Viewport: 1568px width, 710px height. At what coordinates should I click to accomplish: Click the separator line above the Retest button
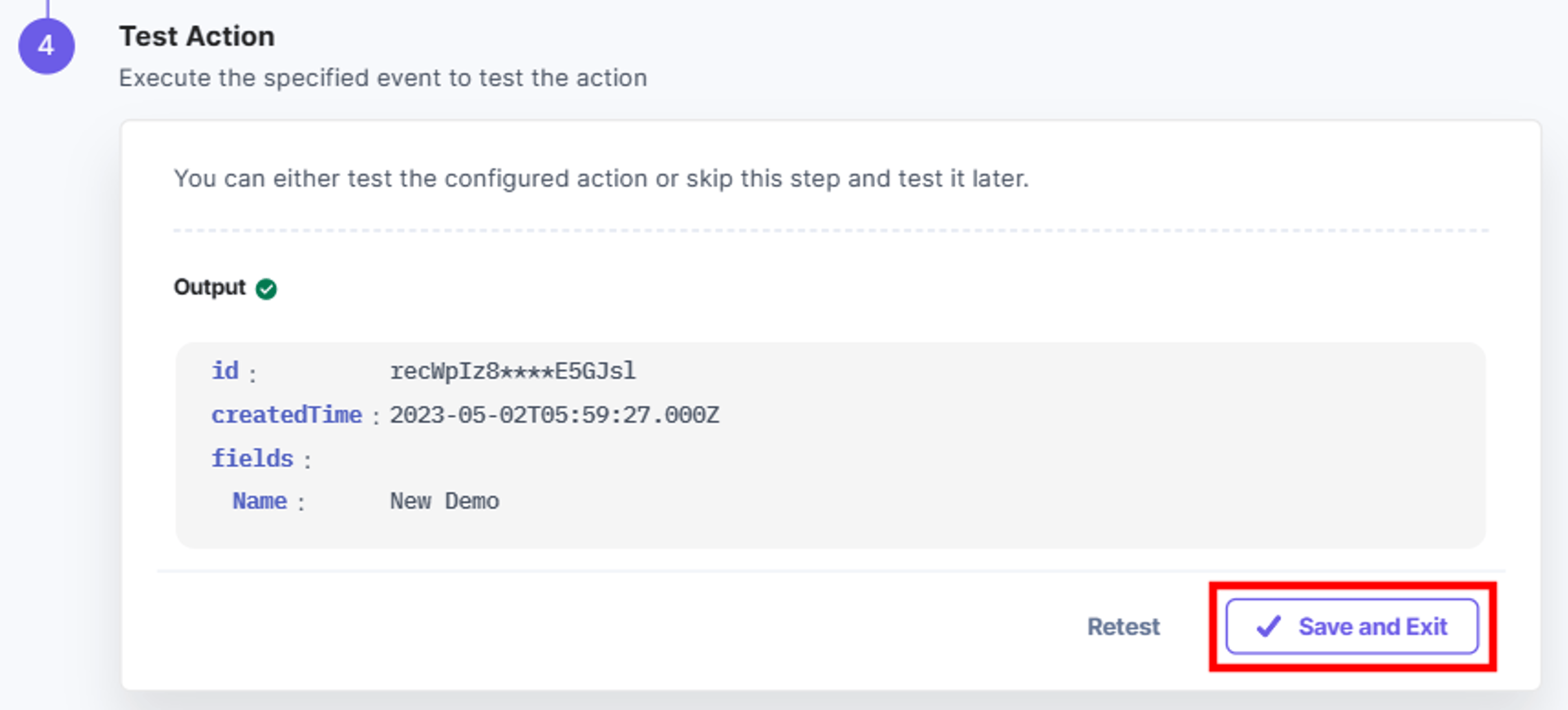831,571
